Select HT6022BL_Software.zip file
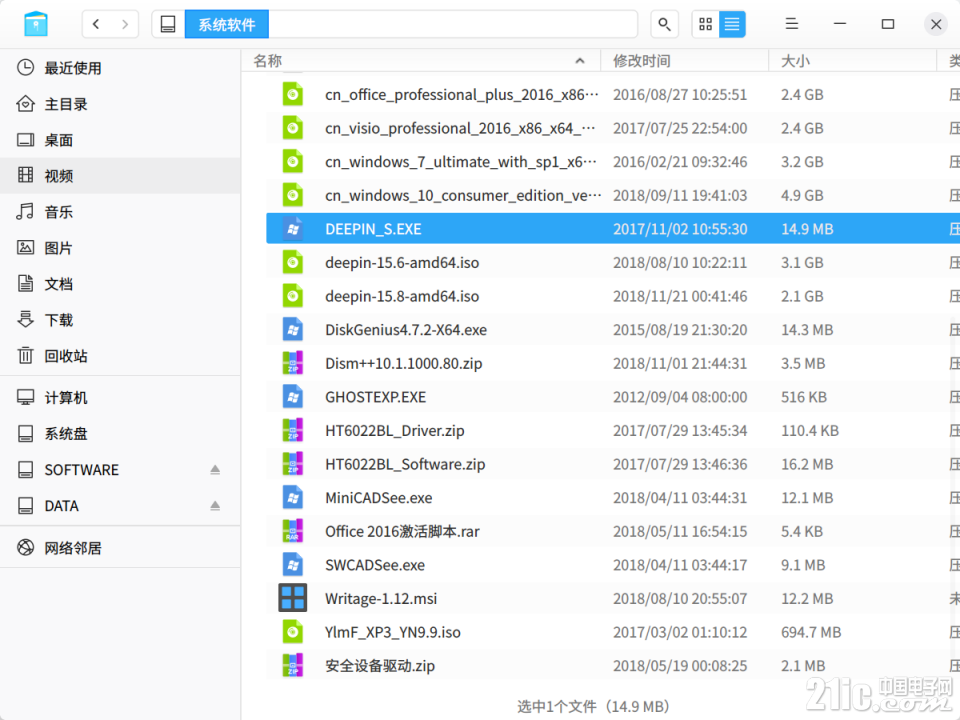 pyautogui.click(x=613, y=465)
